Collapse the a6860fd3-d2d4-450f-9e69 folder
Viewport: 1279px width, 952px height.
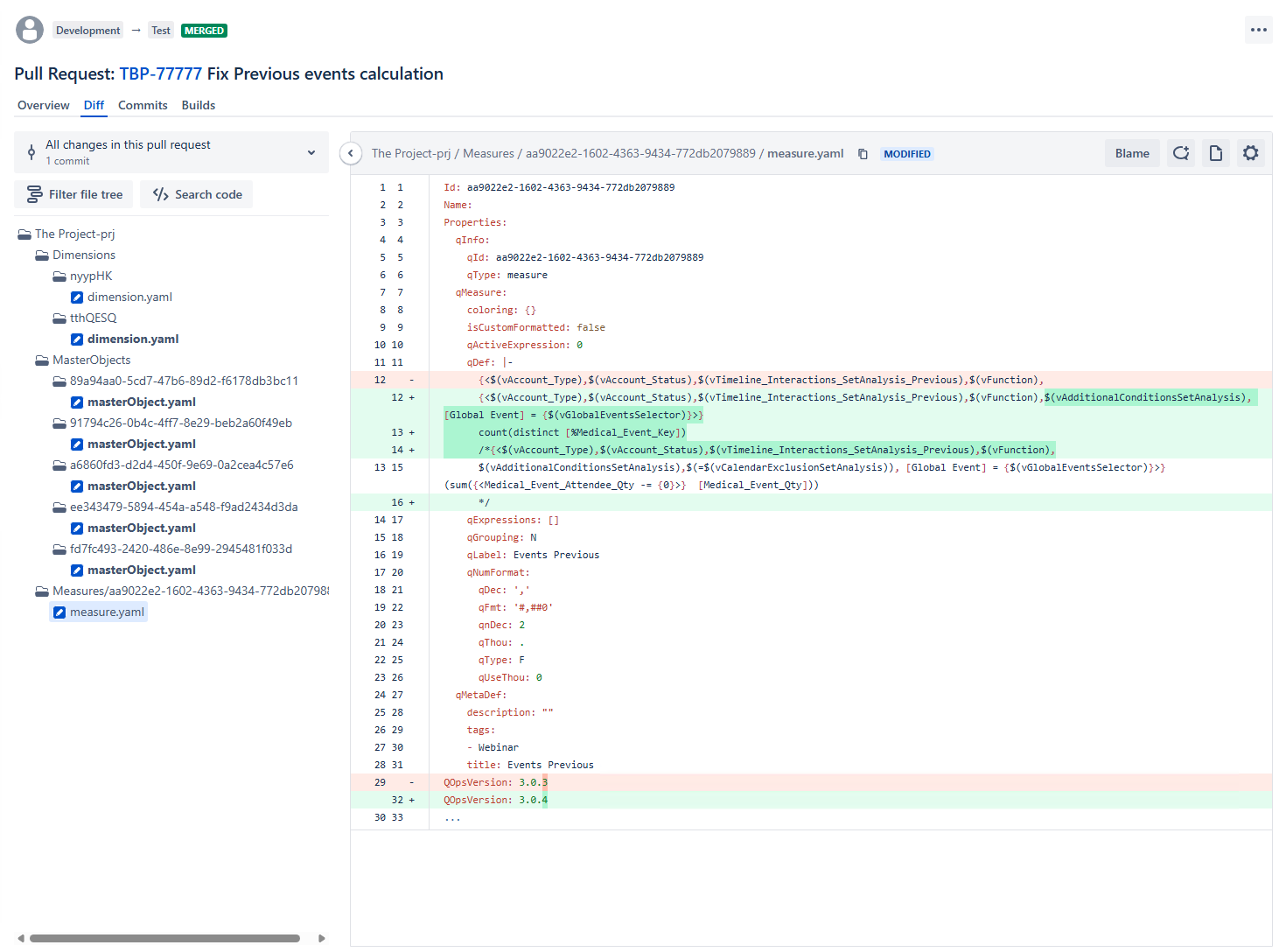pyautogui.click(x=59, y=465)
